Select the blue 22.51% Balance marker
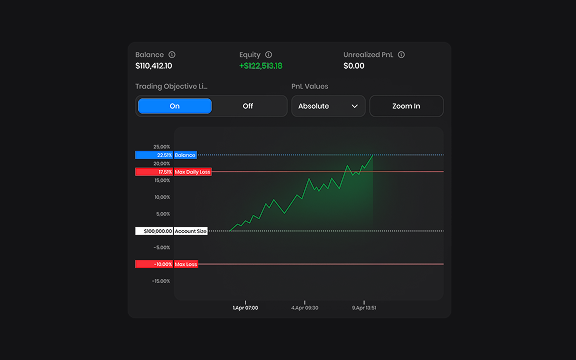Viewport: 576px width, 360px height. click(x=154, y=155)
